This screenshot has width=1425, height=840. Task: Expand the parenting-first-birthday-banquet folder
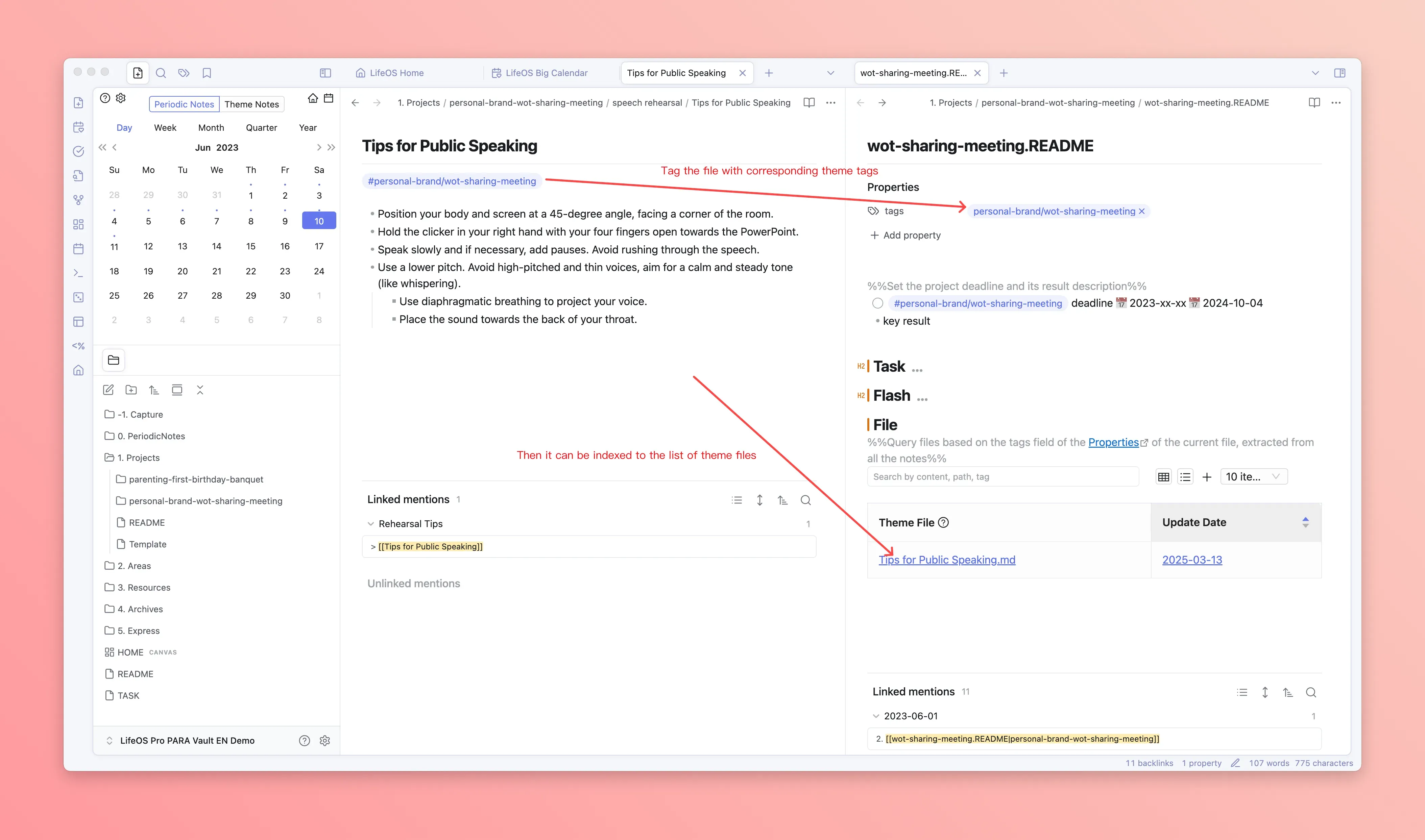196,479
